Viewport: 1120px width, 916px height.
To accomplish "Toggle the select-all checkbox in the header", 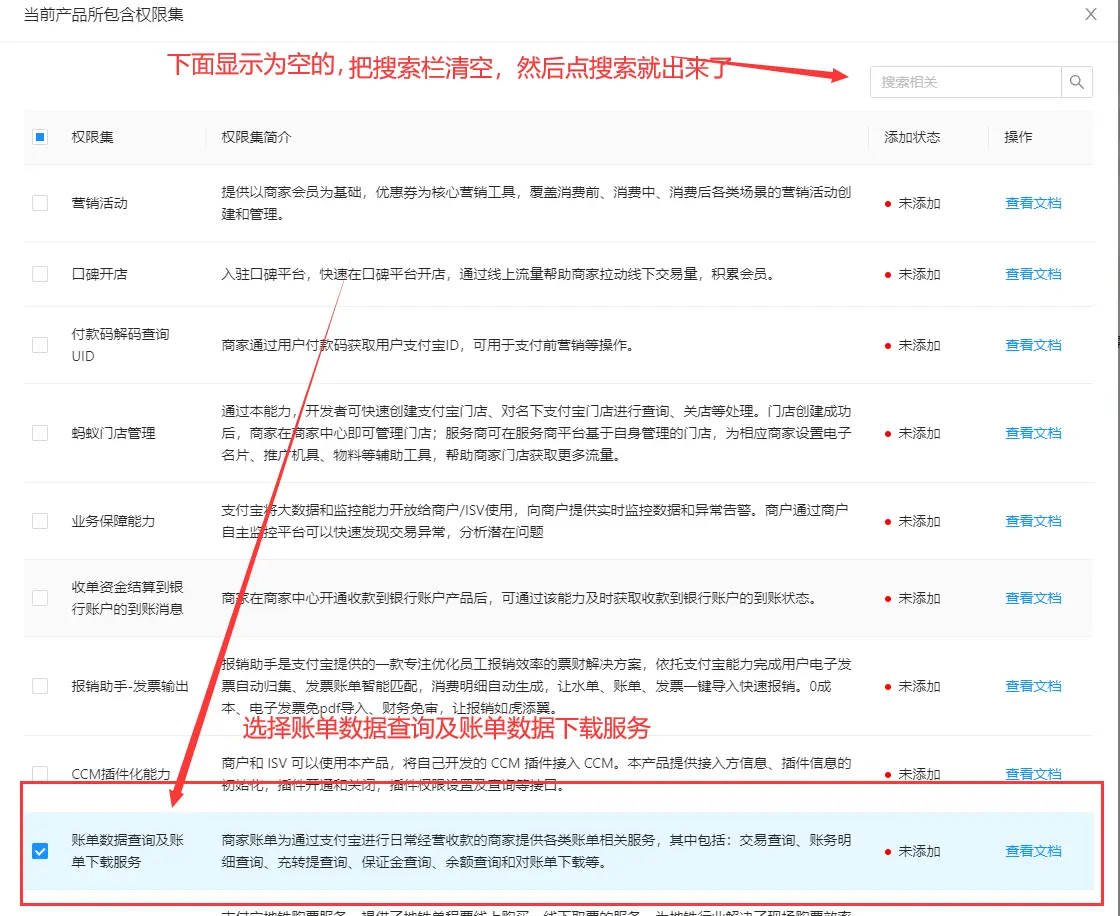I will click(40, 137).
